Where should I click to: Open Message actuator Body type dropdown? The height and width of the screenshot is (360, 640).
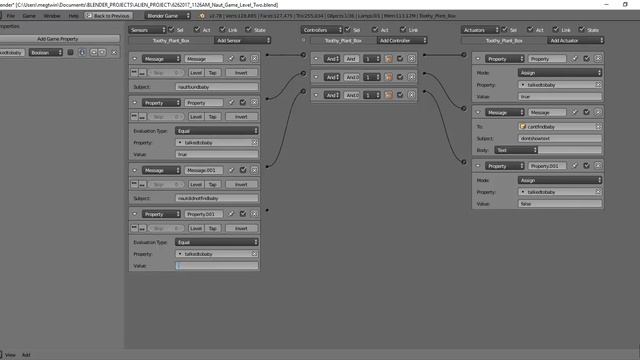[516, 150]
